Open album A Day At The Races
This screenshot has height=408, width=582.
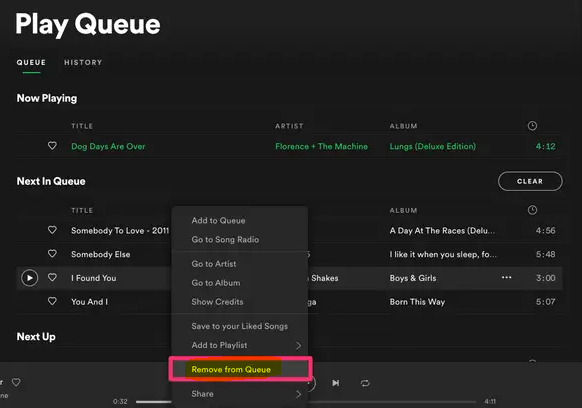click(442, 231)
